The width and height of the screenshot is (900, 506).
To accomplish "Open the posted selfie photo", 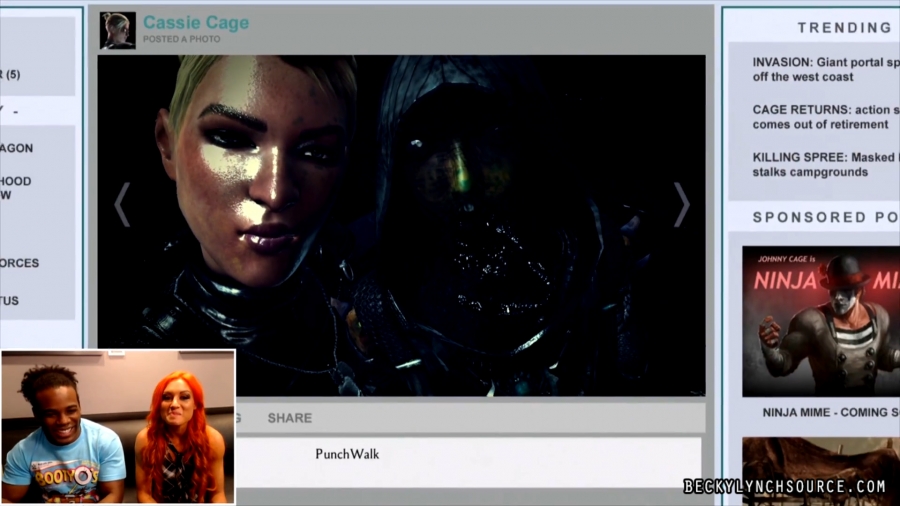I will click(400, 225).
